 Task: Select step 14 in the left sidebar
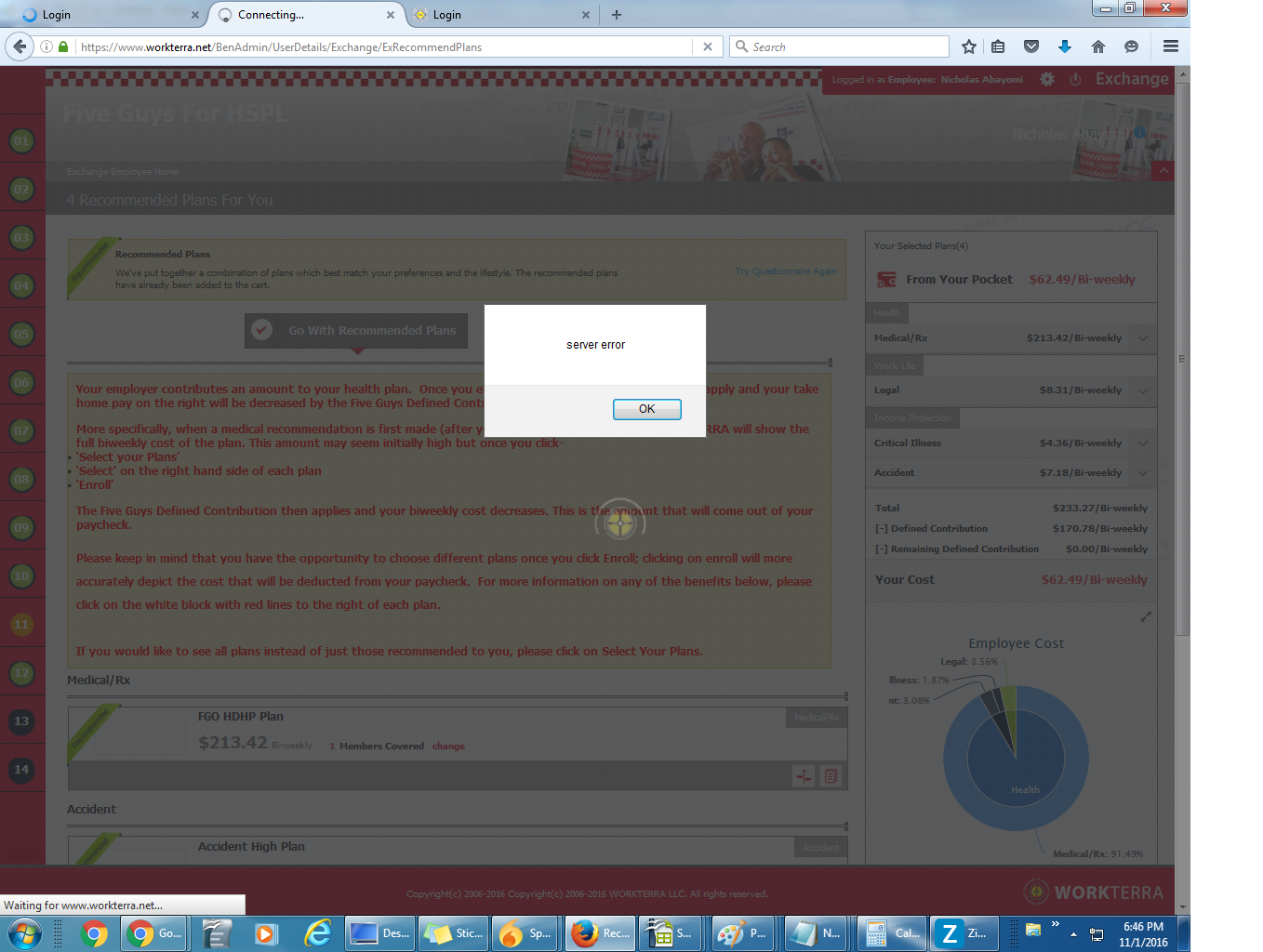click(21, 770)
